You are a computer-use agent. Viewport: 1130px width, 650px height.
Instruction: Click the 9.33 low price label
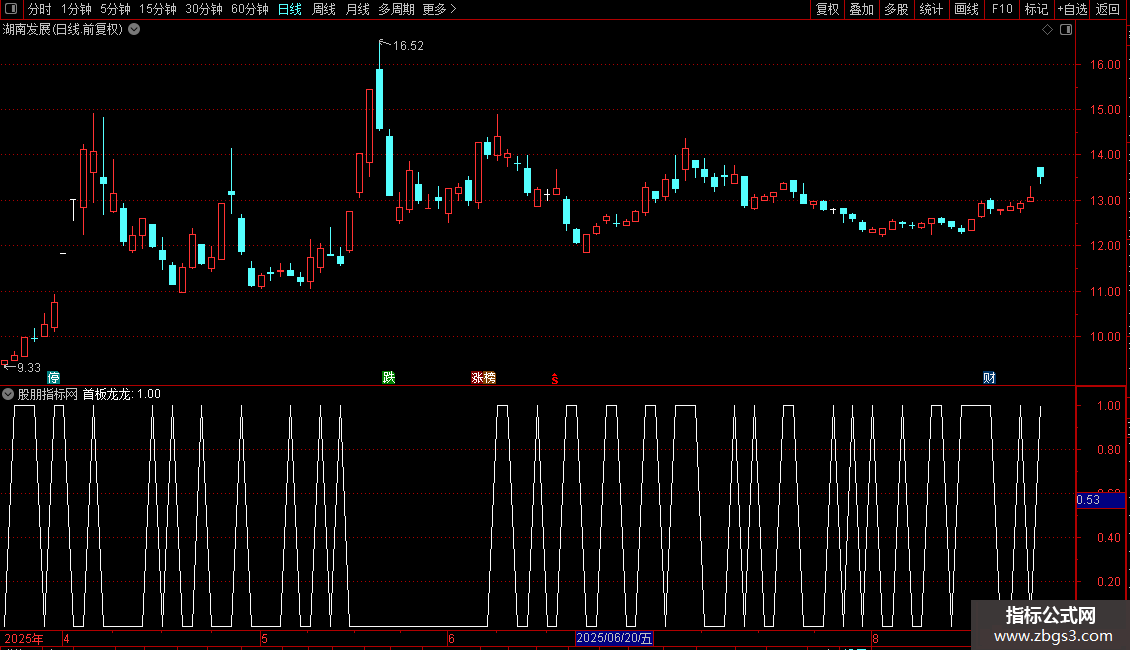29,368
